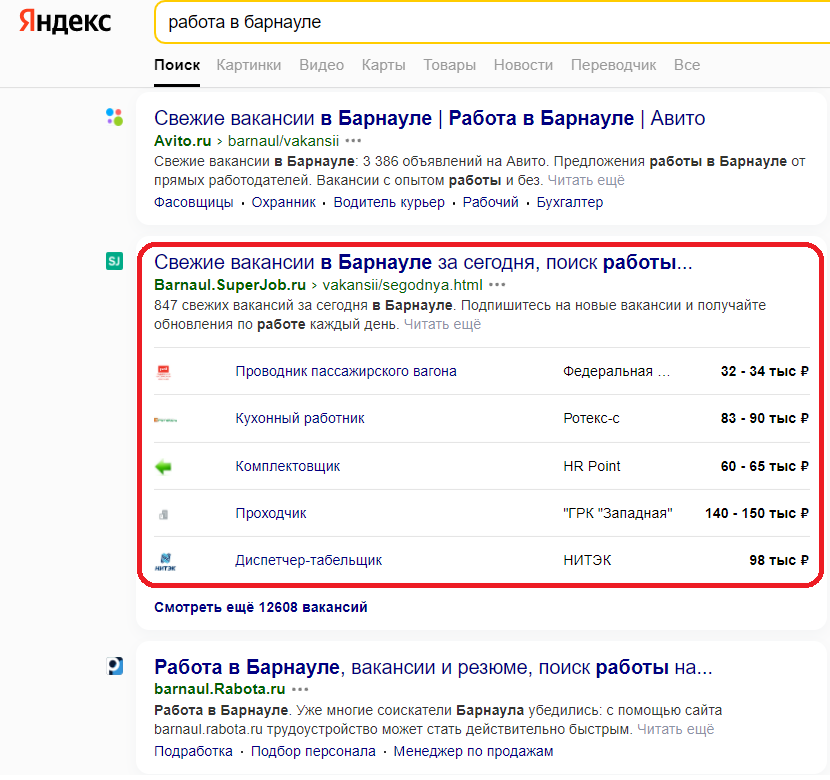Image resolution: width=830 pixels, height=780 pixels.
Task: Click the search field containing работа в барнауле
Action: click(x=492, y=22)
